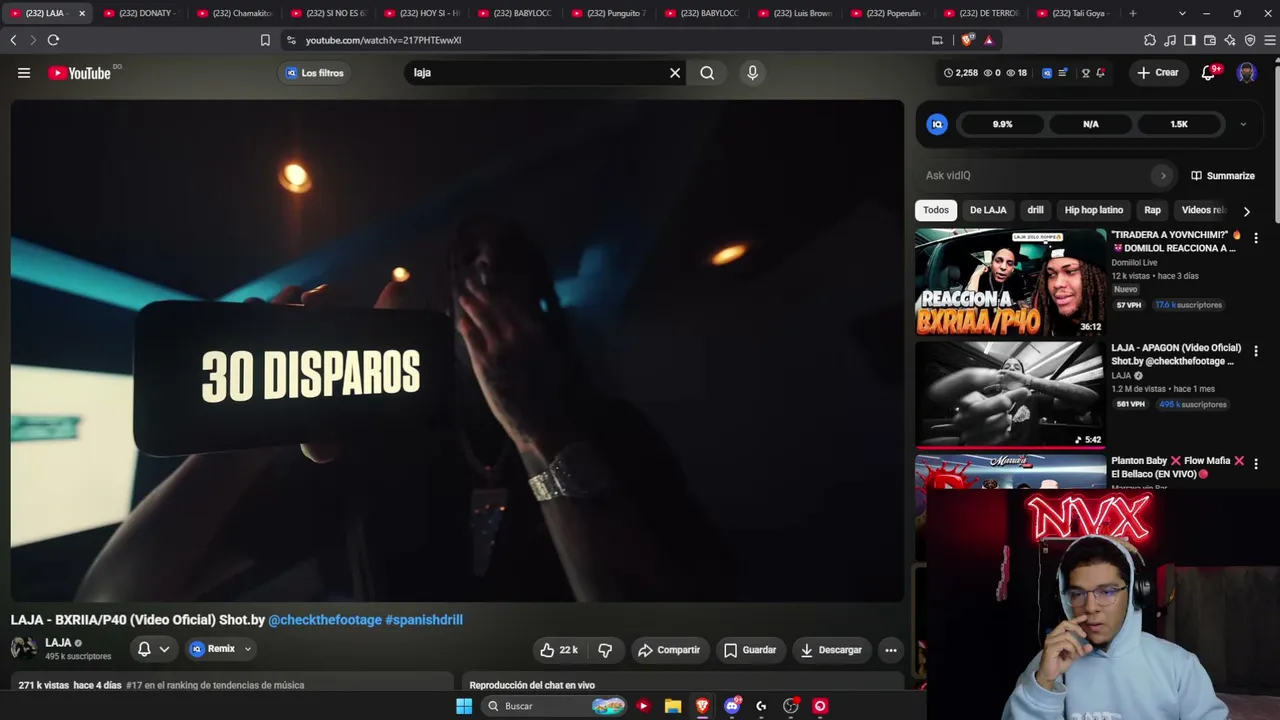The image size is (1280, 720).
Task: Open the browser extensions puzzle icon
Action: pyautogui.click(x=1150, y=40)
